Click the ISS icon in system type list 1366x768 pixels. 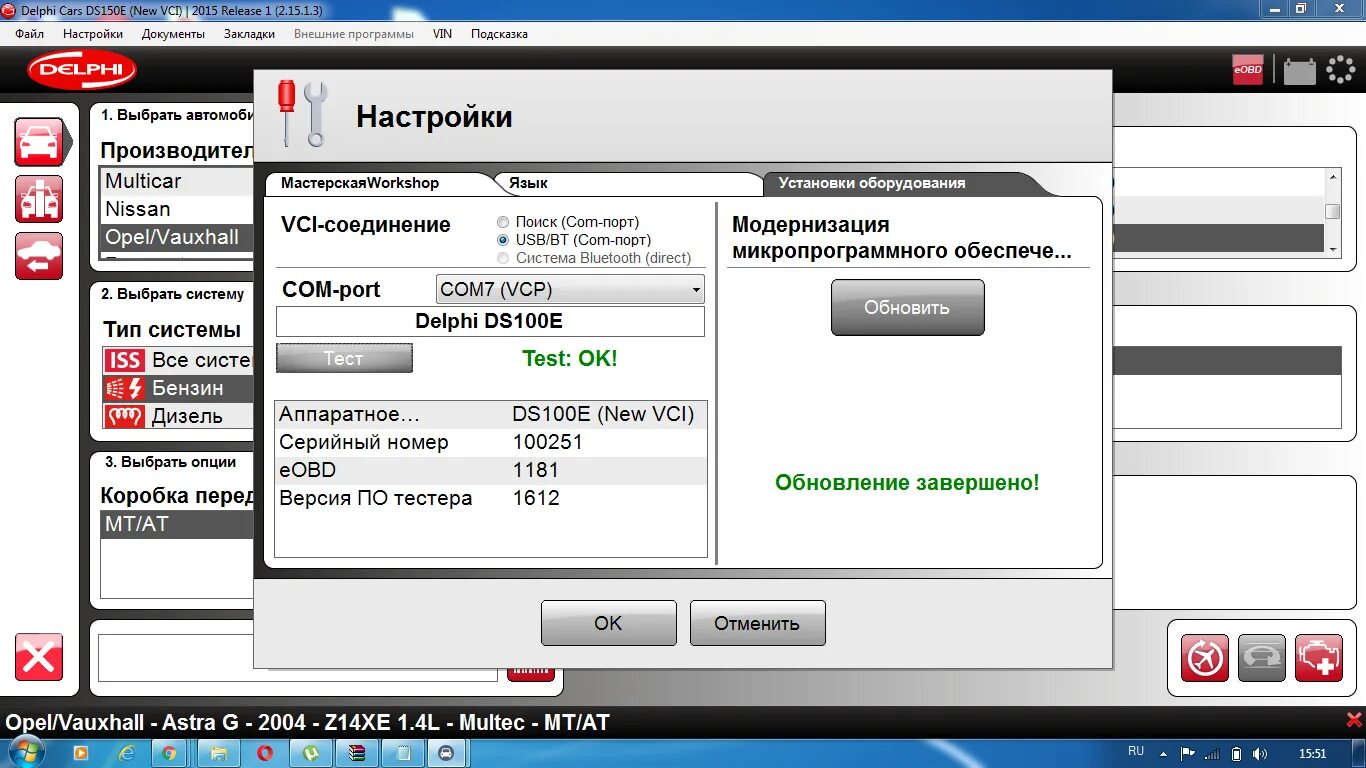point(125,360)
